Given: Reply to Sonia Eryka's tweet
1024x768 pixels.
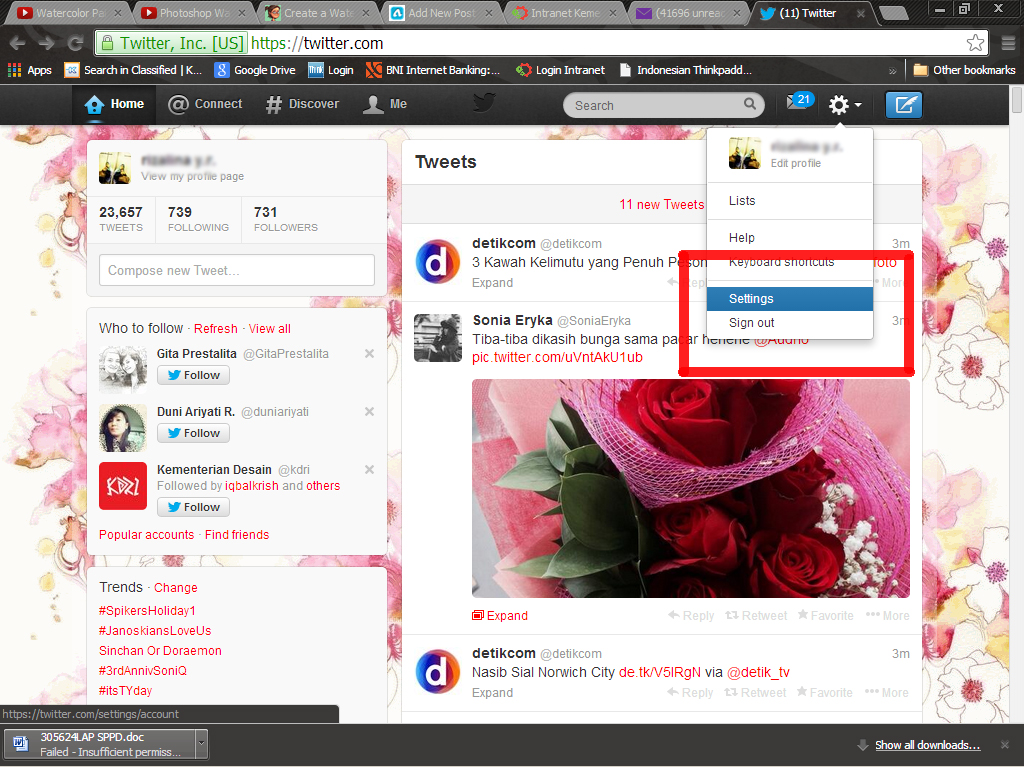Looking at the screenshot, I should coord(691,616).
